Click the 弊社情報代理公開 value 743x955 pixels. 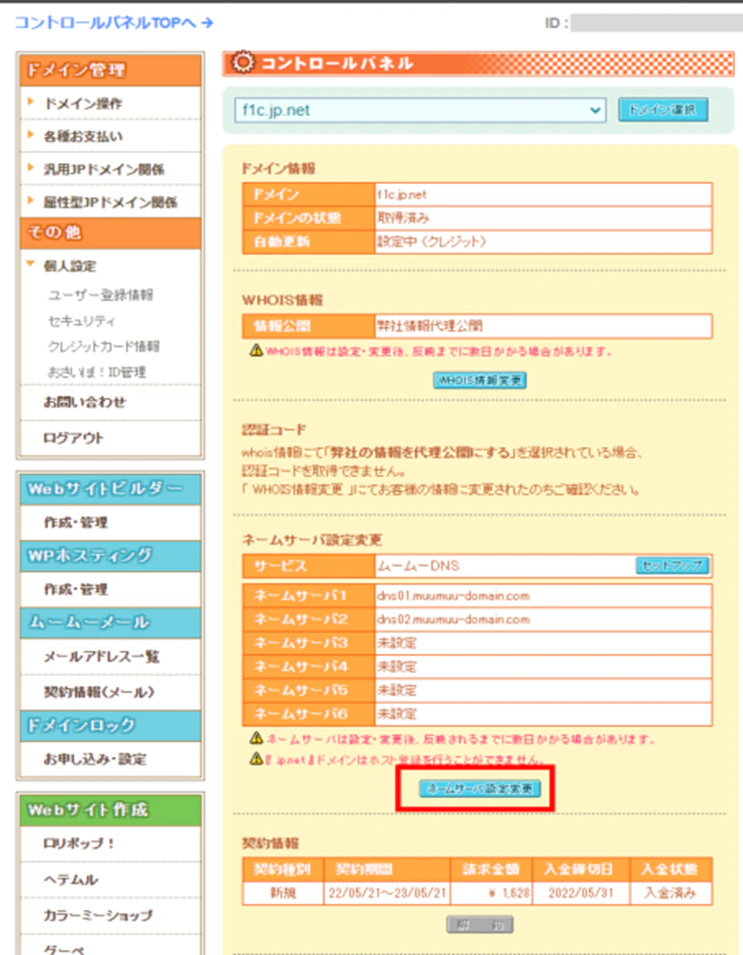click(x=430, y=326)
